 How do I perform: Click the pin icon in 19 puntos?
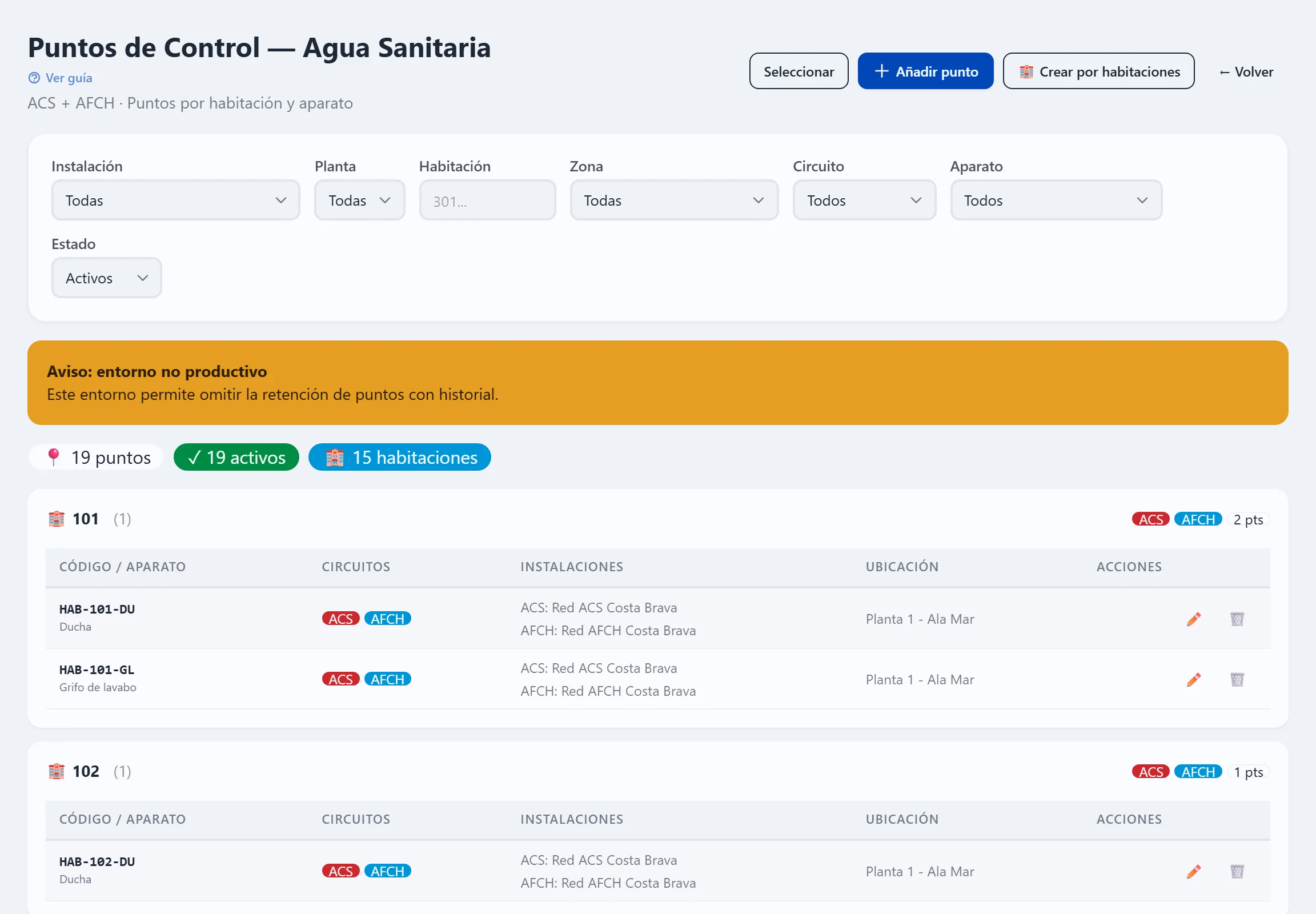point(53,458)
